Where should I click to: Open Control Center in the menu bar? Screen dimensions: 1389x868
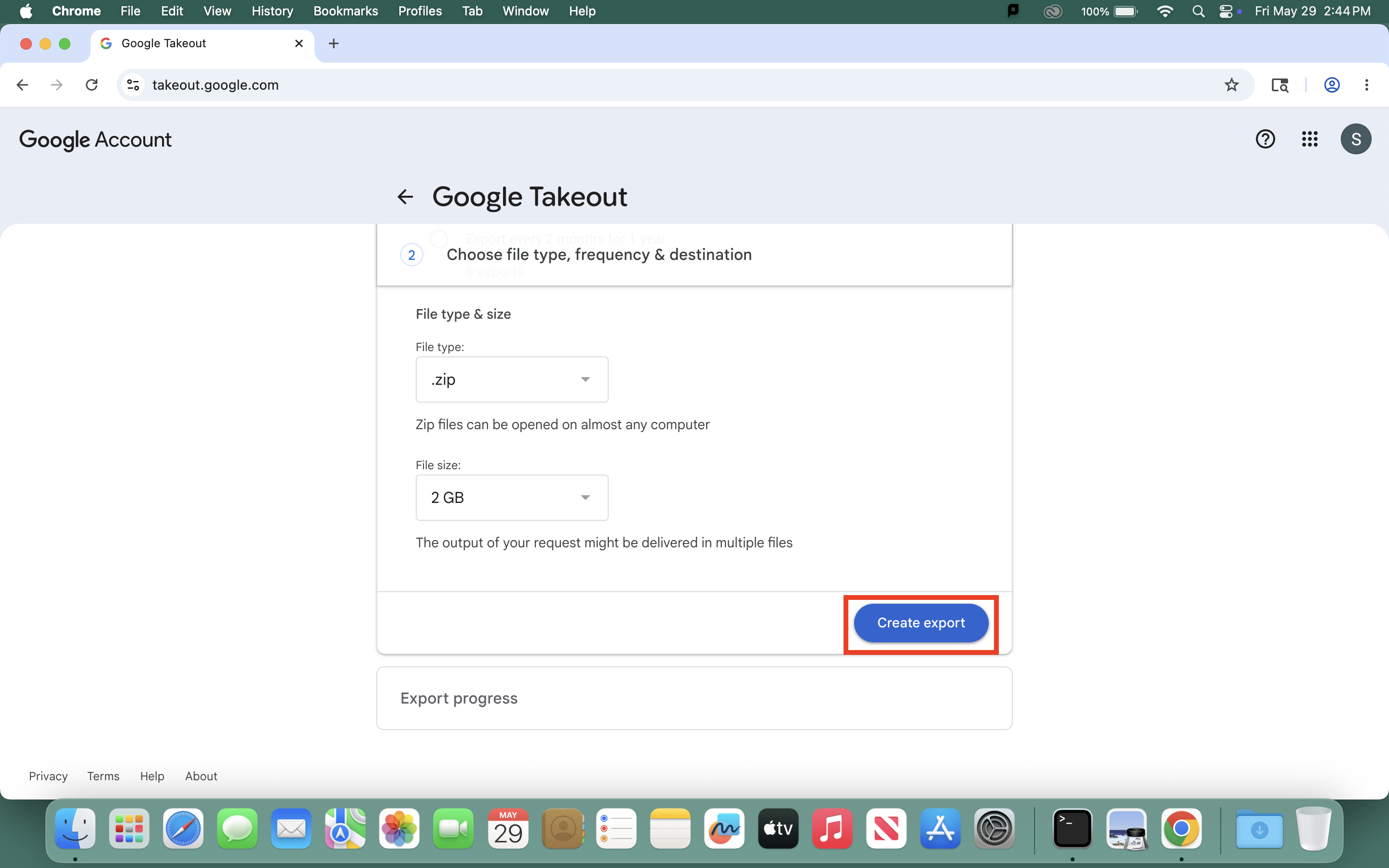coord(1226,12)
